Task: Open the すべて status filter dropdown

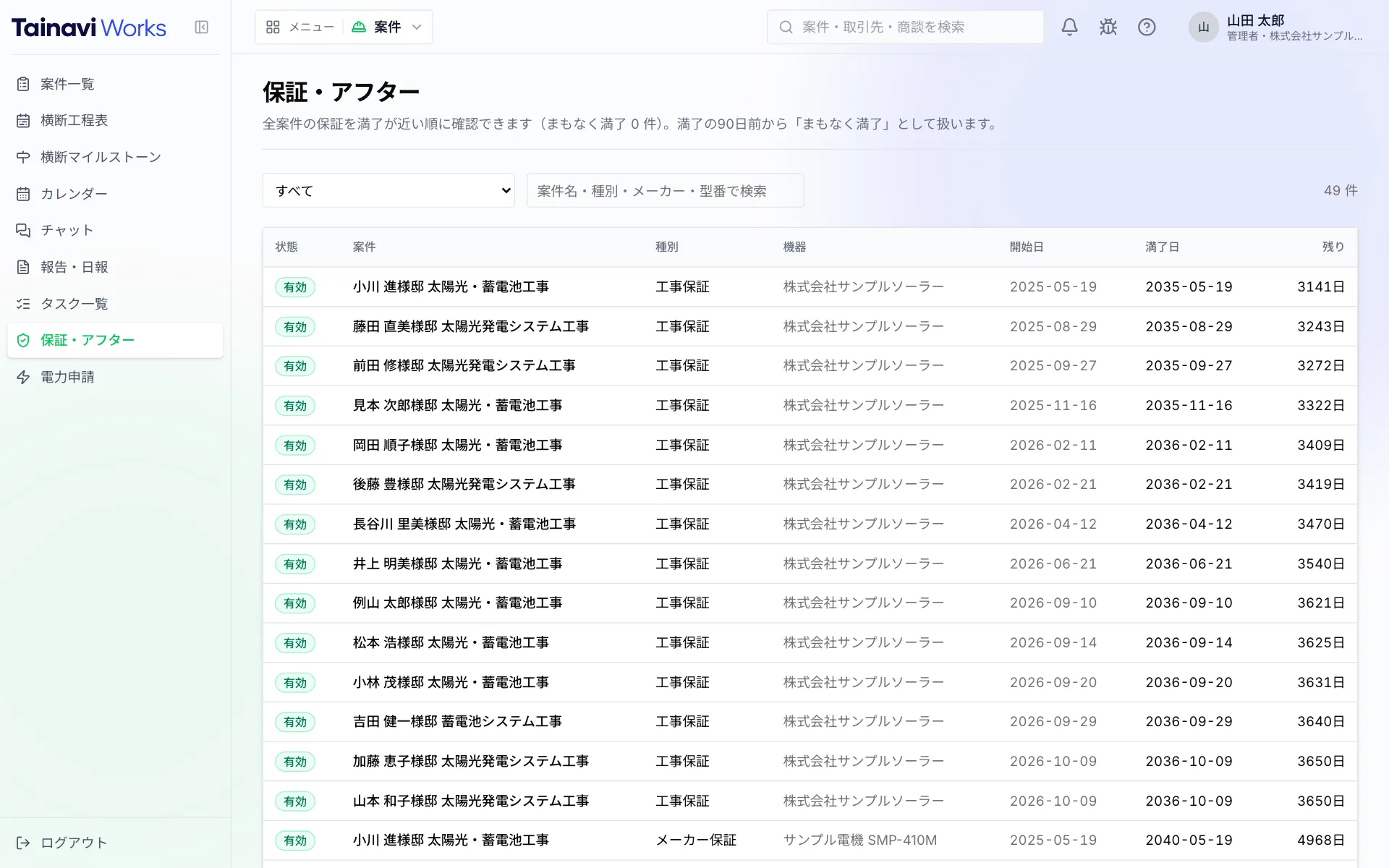Action: point(388,190)
